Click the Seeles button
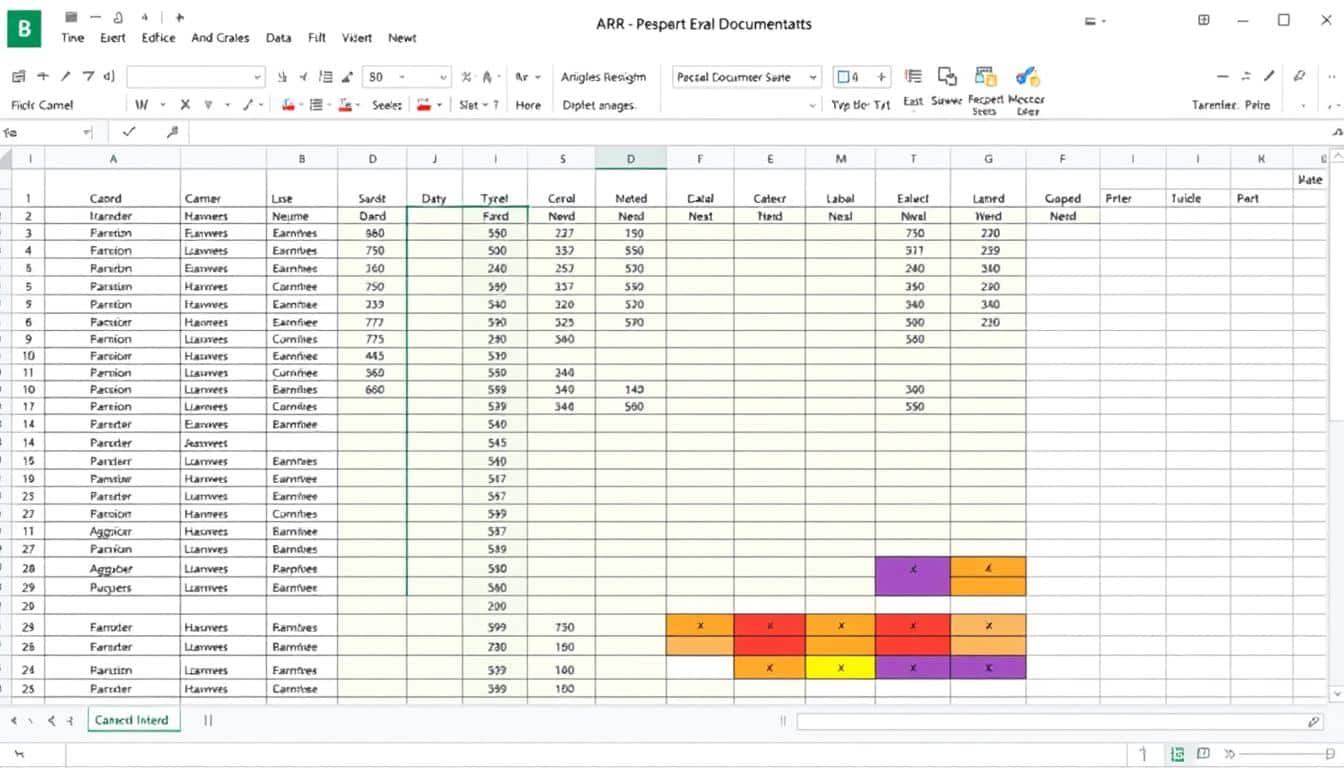 point(387,105)
